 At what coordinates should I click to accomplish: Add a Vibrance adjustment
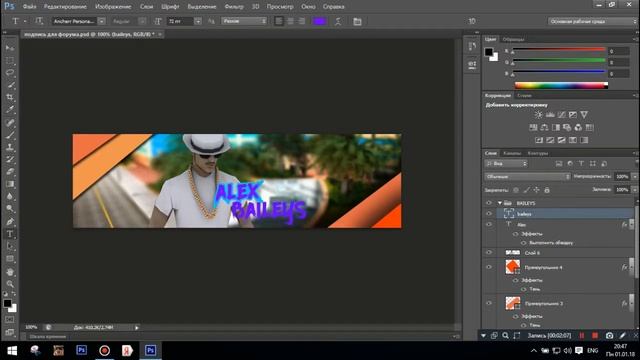pyautogui.click(x=584, y=115)
